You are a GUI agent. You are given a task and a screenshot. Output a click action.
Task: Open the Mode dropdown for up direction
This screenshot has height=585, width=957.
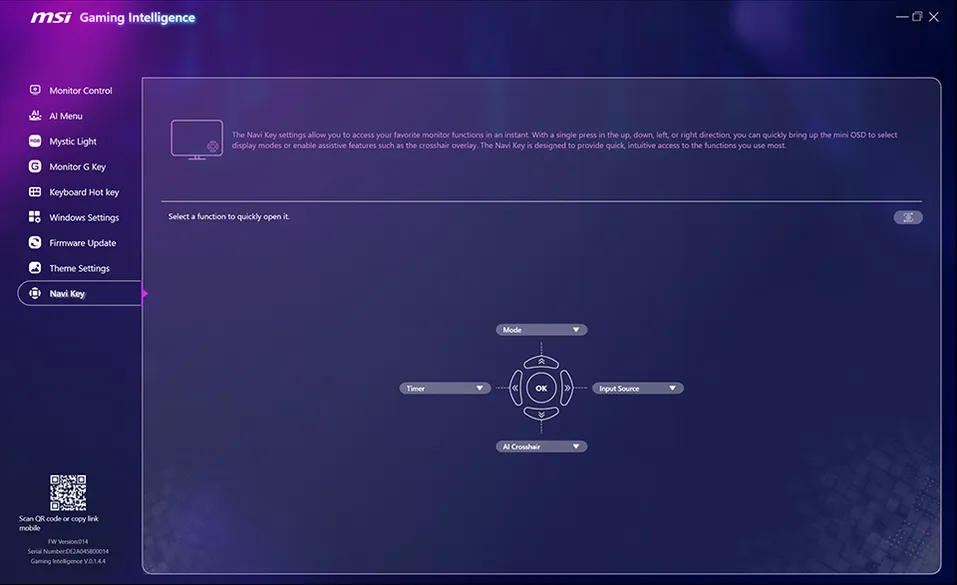(541, 330)
